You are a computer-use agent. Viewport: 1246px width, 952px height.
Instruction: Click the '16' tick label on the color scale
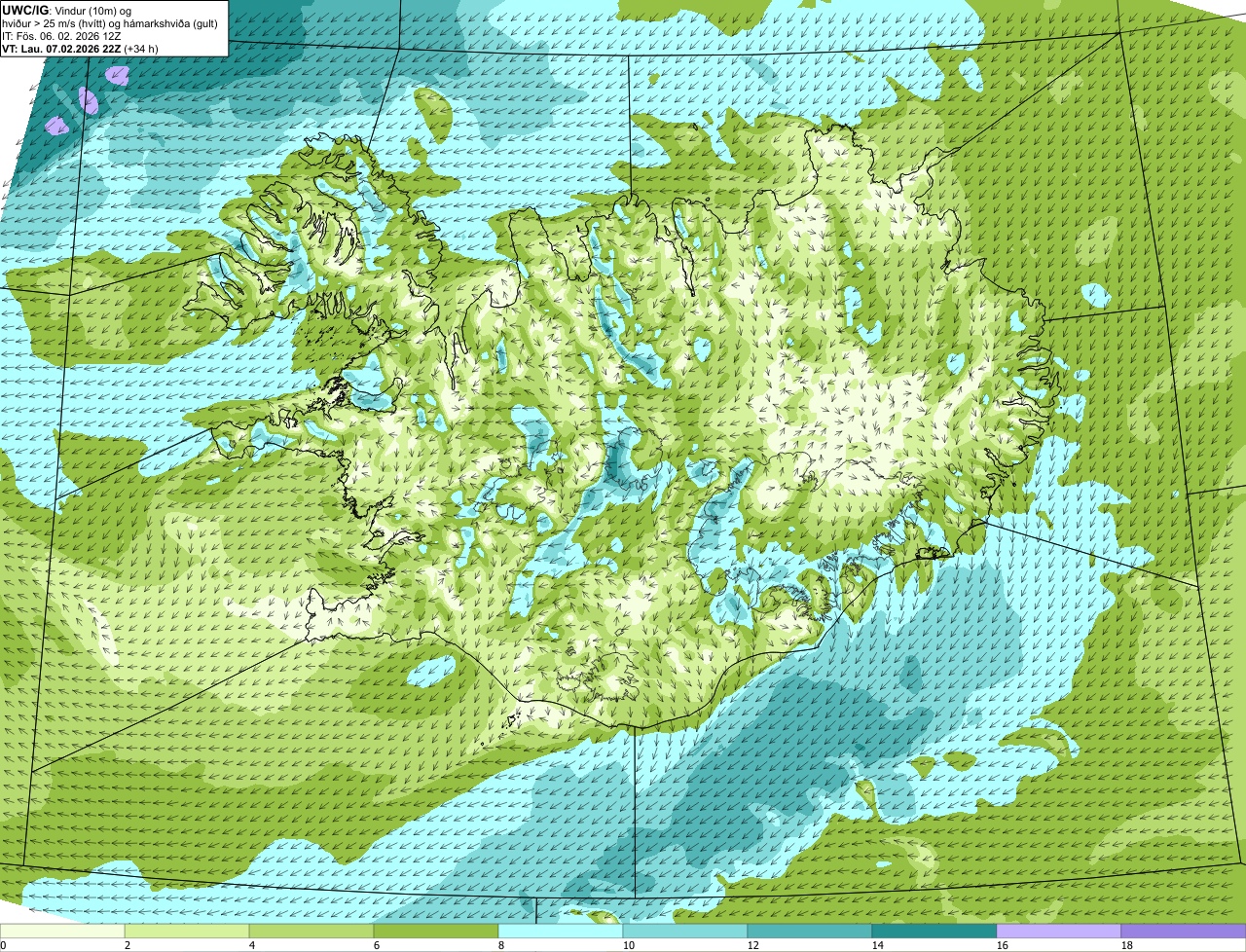(x=1003, y=945)
